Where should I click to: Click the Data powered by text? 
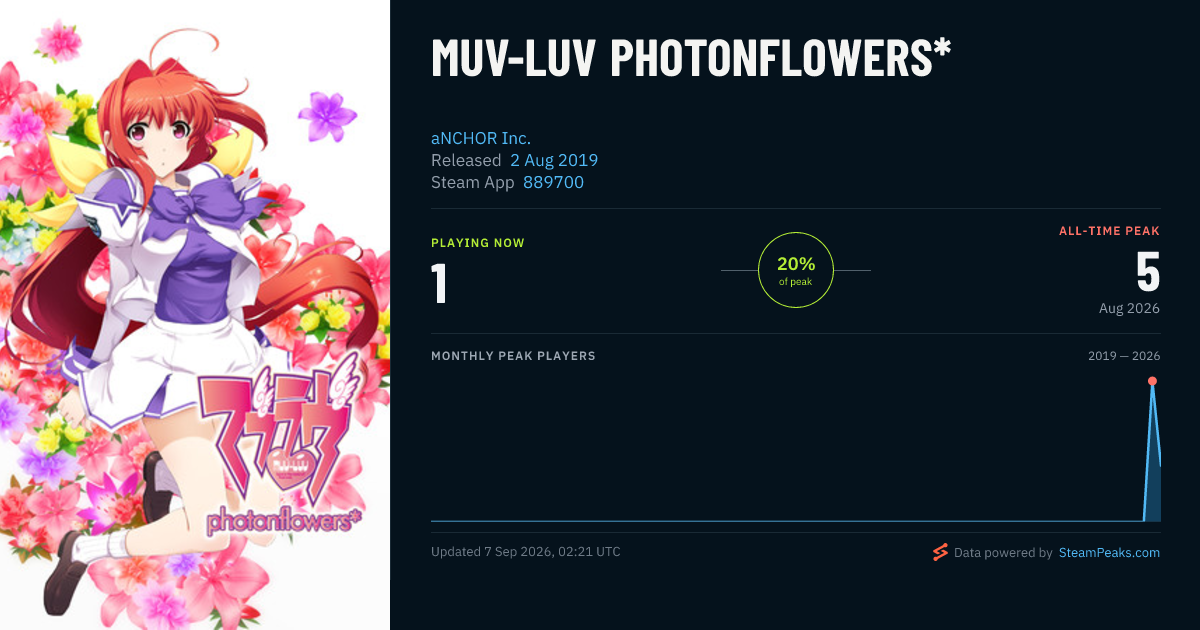coord(1003,552)
